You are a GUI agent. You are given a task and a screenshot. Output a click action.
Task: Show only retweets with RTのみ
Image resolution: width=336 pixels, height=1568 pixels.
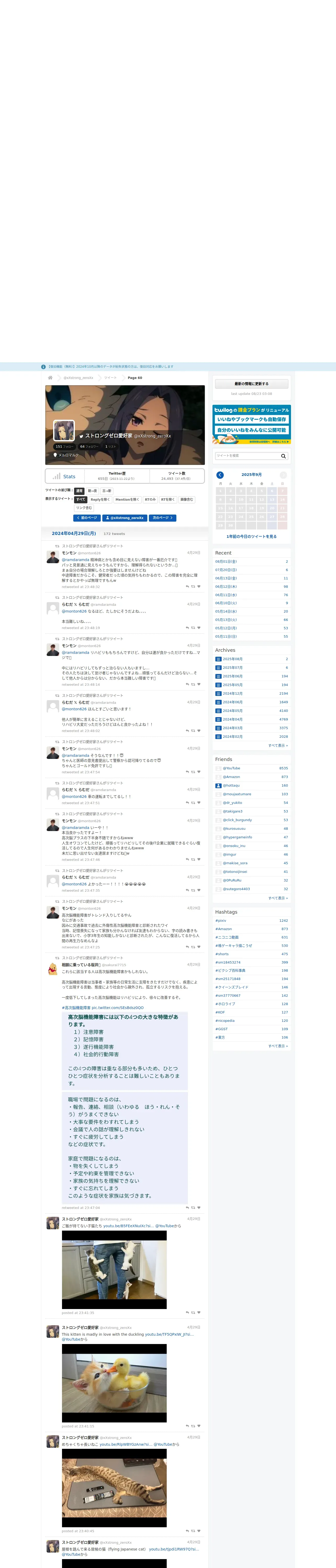[x=150, y=499]
